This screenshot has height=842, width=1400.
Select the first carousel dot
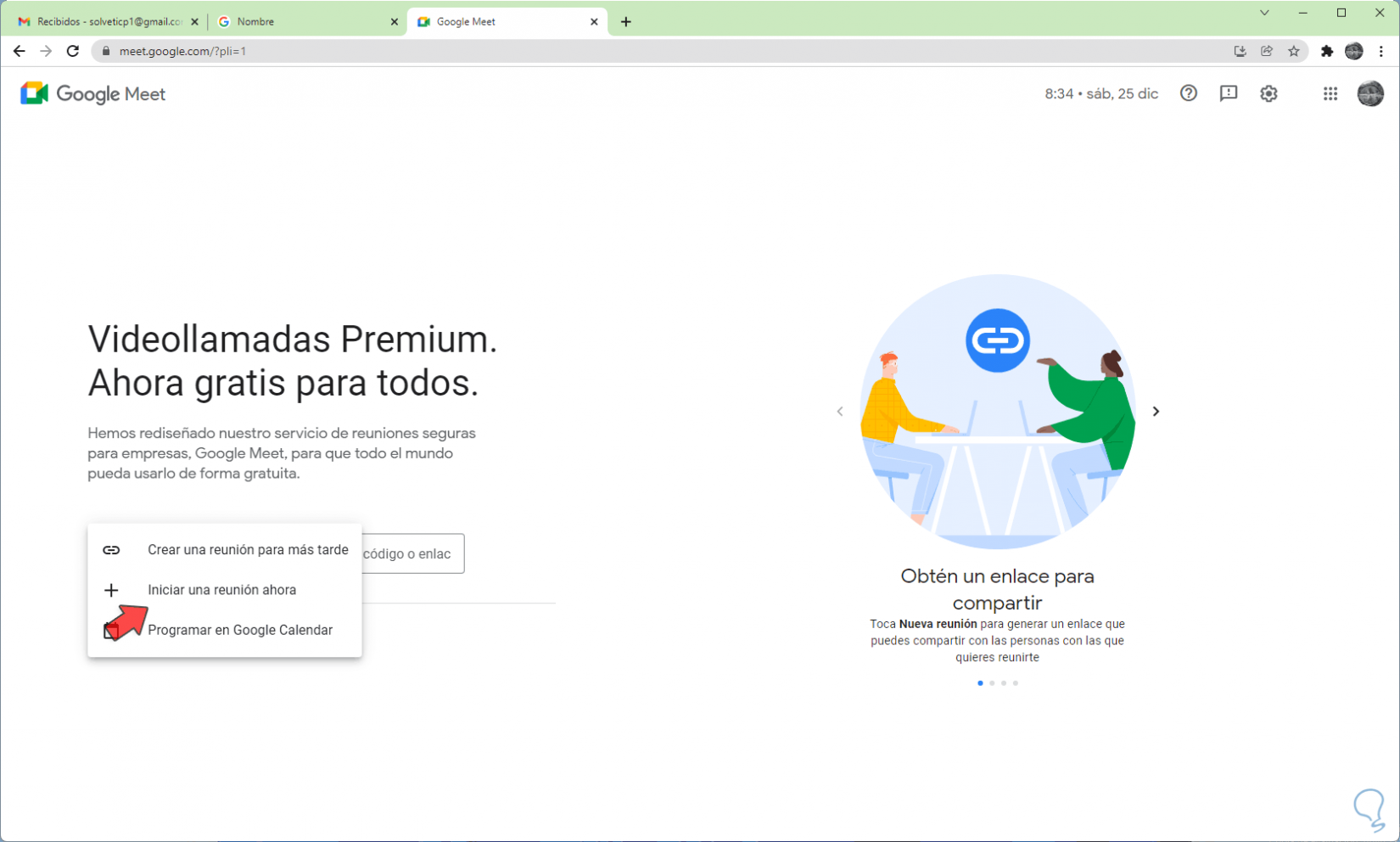coord(980,683)
